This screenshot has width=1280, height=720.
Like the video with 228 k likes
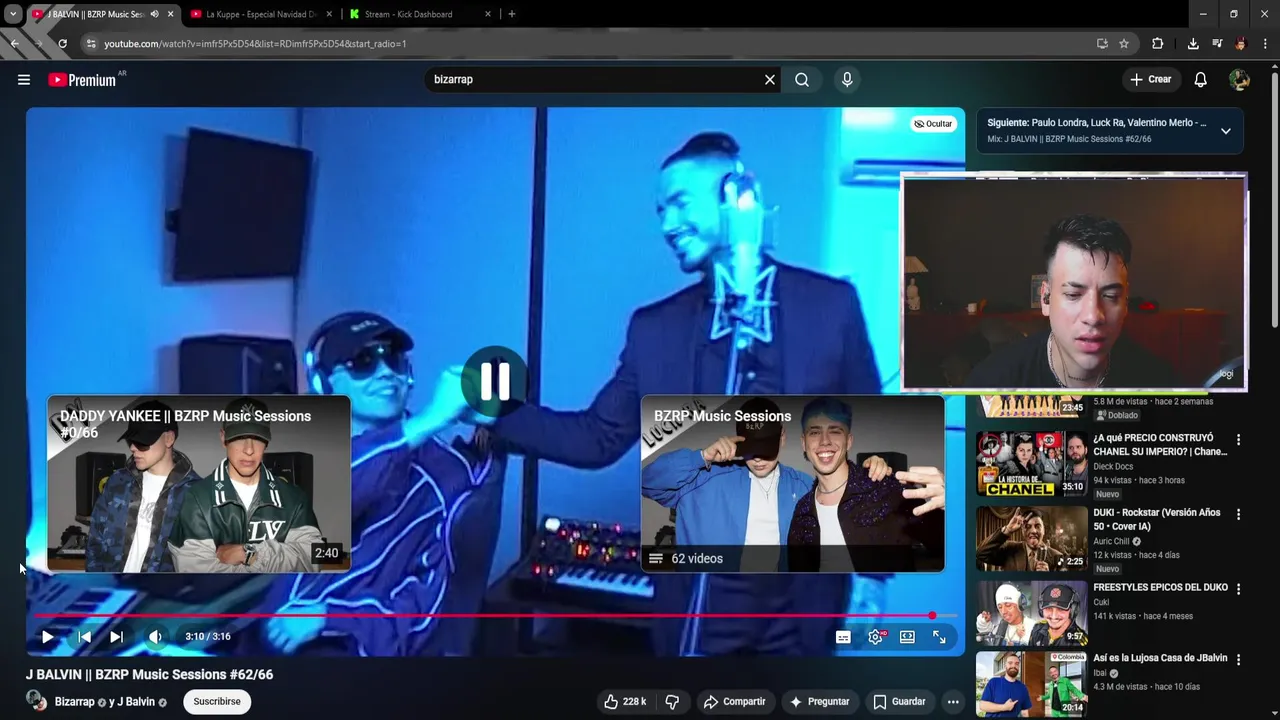pos(624,702)
